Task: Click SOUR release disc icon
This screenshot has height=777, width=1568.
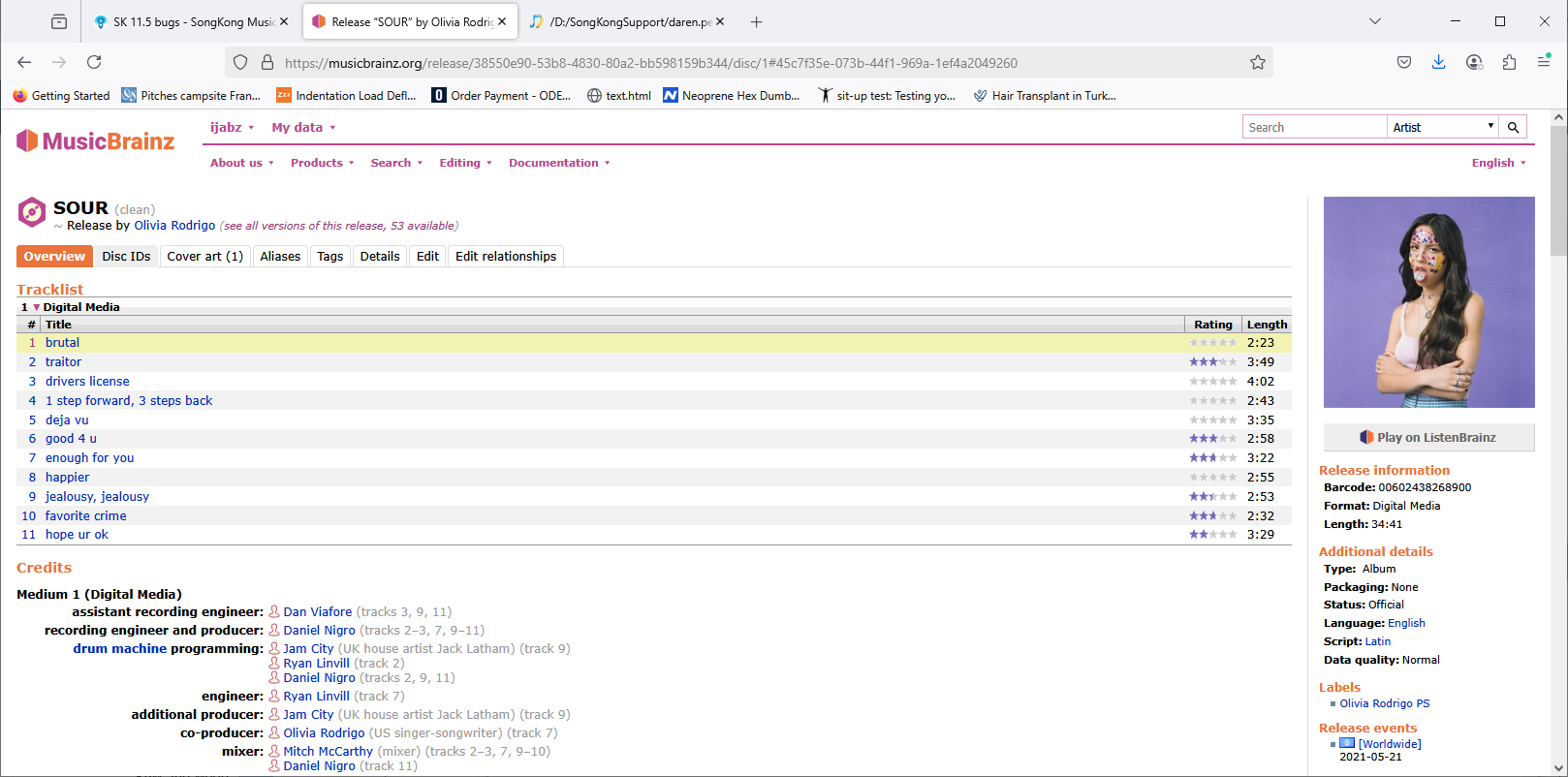Action: [x=32, y=211]
